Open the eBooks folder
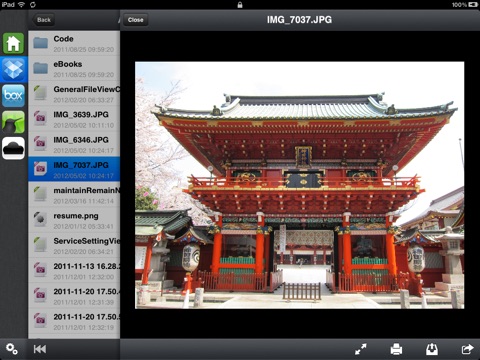Screen dimensions: 480x360 click(x=74, y=69)
